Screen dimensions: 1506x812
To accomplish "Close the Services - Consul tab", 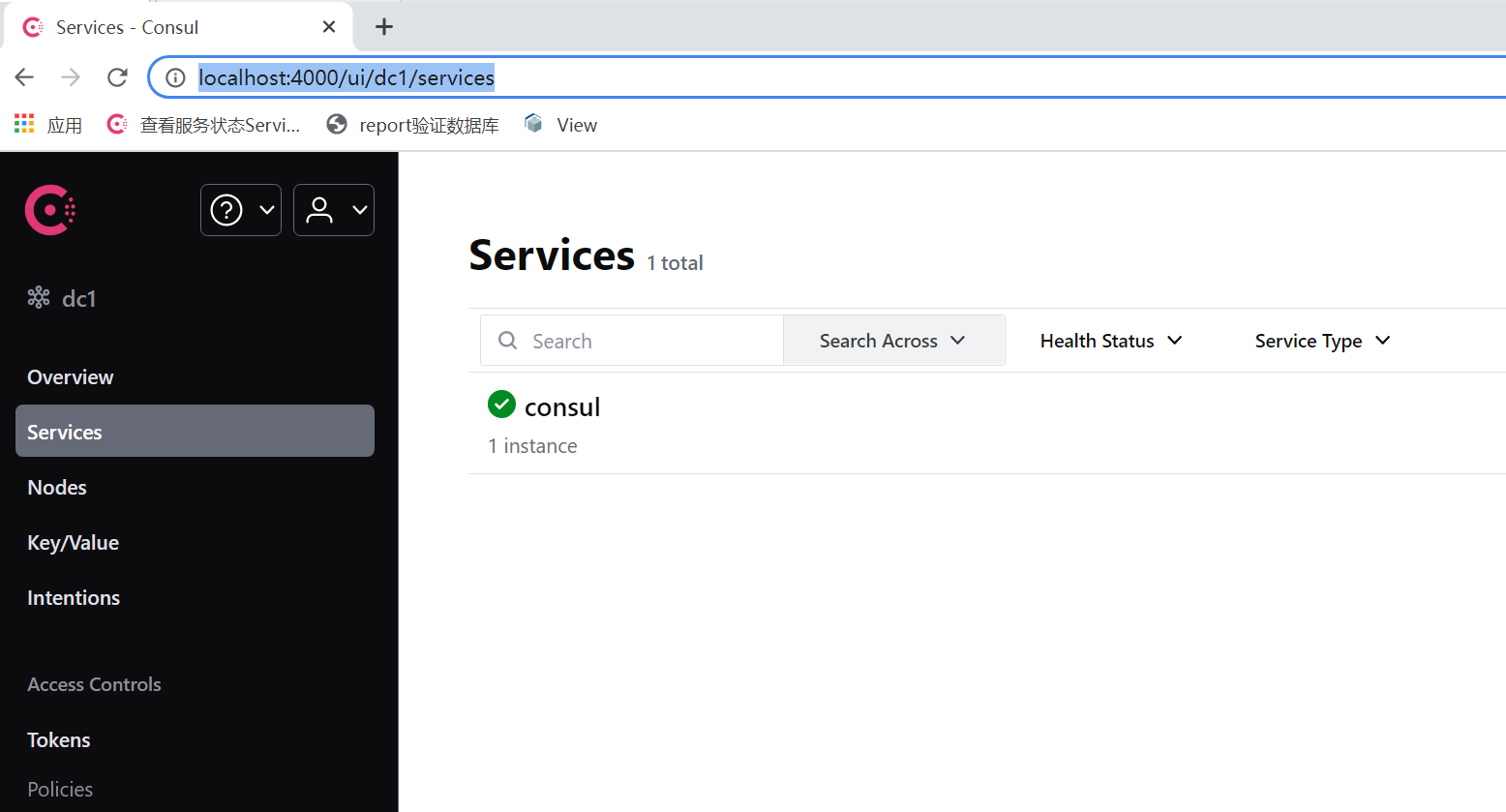I will coord(329,27).
